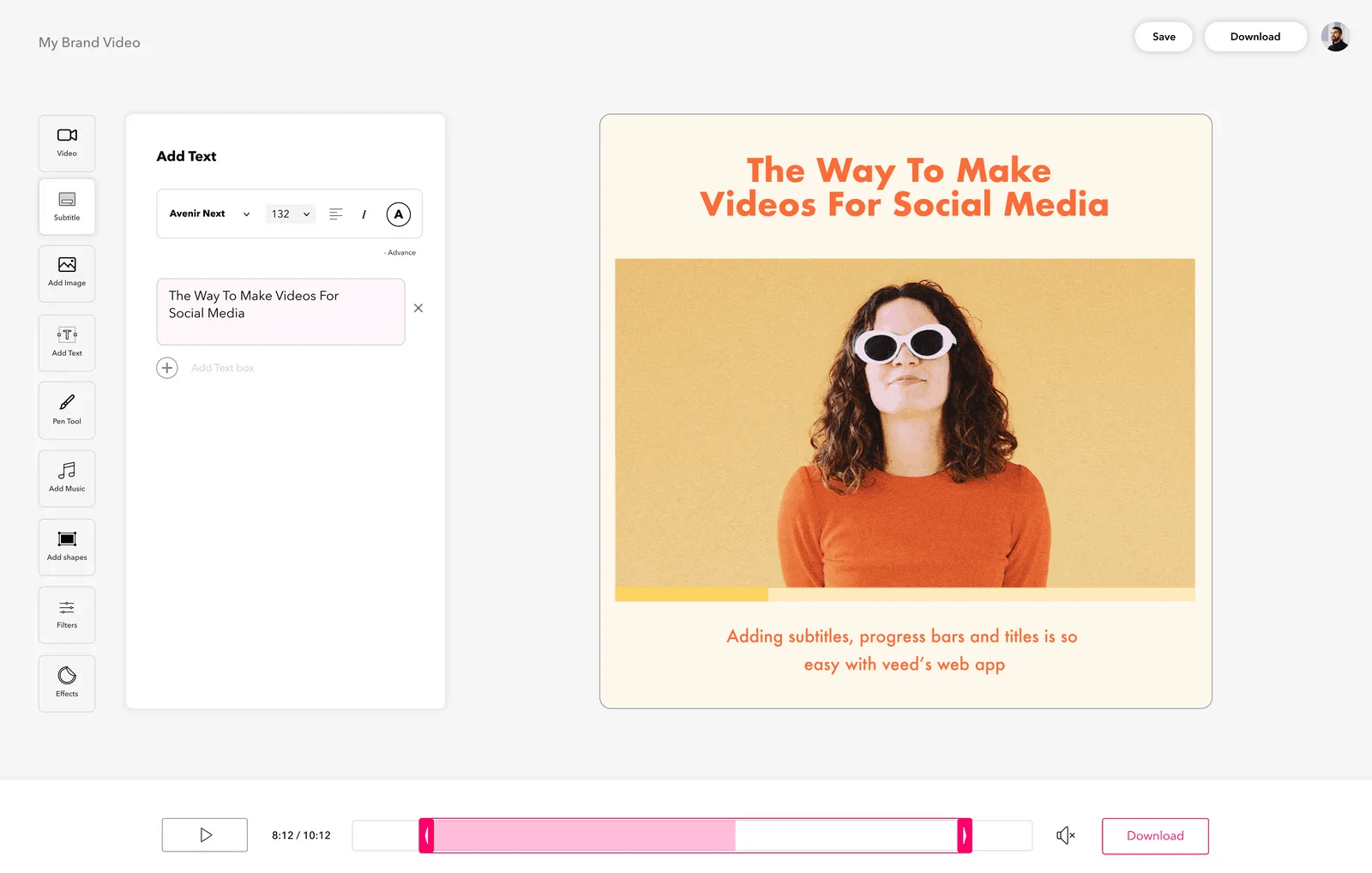Open the Add Image tool
This screenshot has height=873, width=1372.
click(x=67, y=273)
